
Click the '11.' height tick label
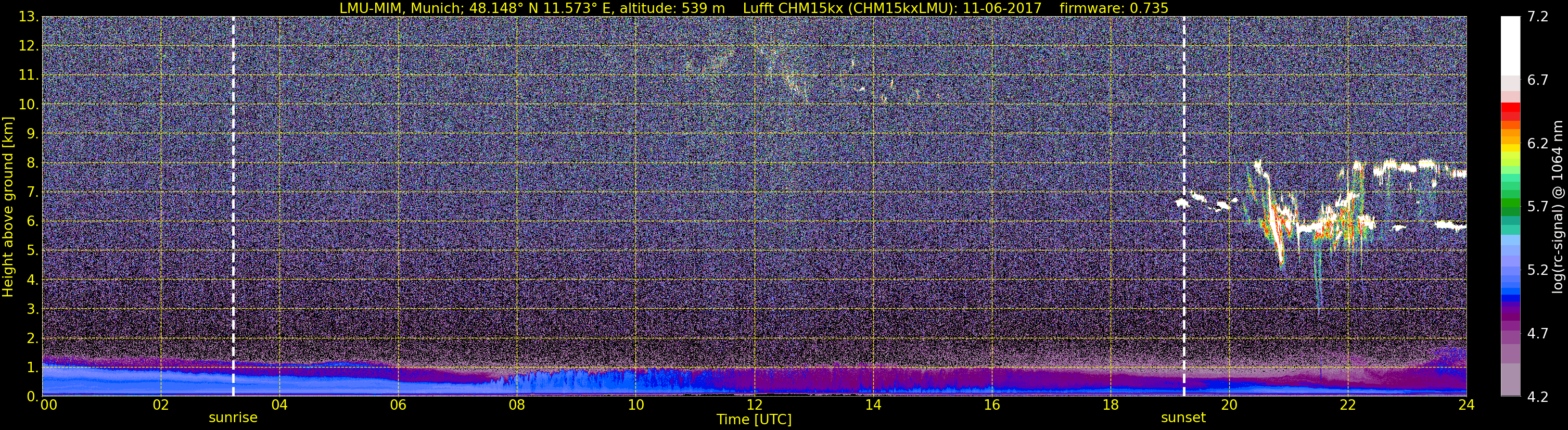(x=28, y=75)
